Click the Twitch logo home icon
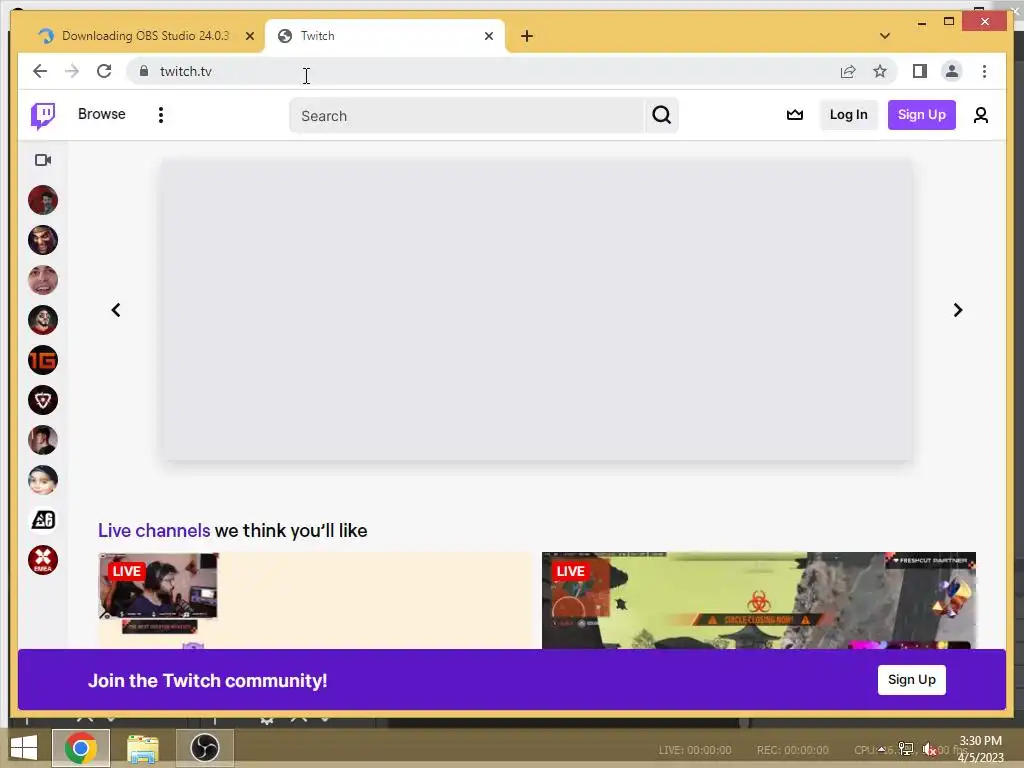 click(x=43, y=116)
